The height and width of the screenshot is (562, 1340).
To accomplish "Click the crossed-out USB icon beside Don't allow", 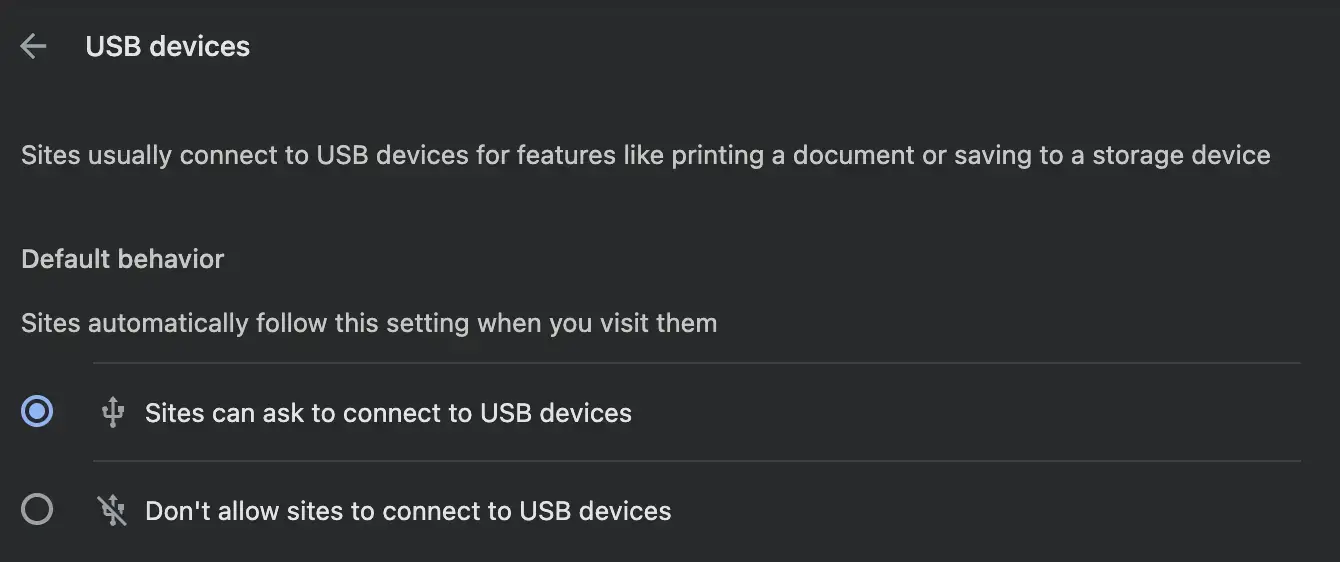I will (x=113, y=510).
